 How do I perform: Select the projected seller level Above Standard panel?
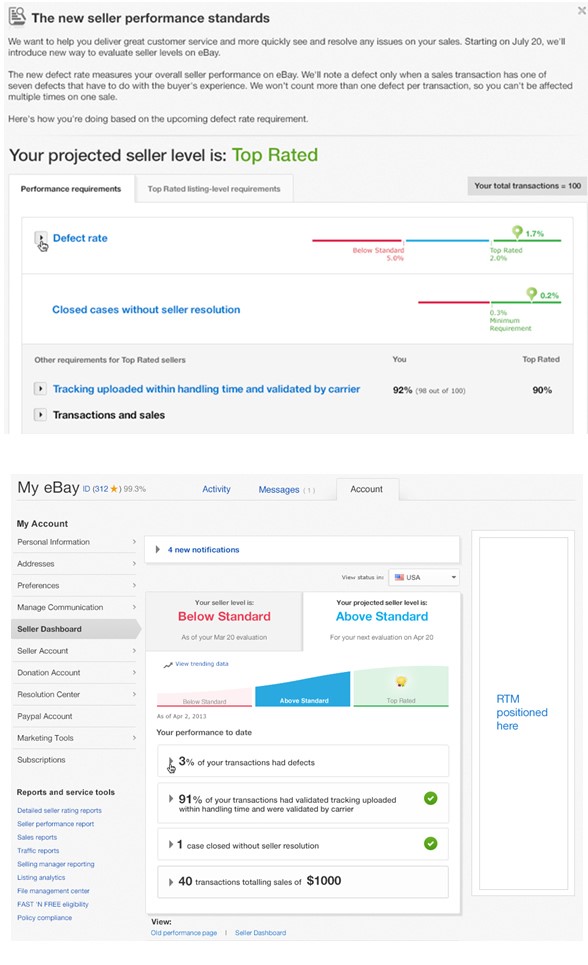pos(382,620)
